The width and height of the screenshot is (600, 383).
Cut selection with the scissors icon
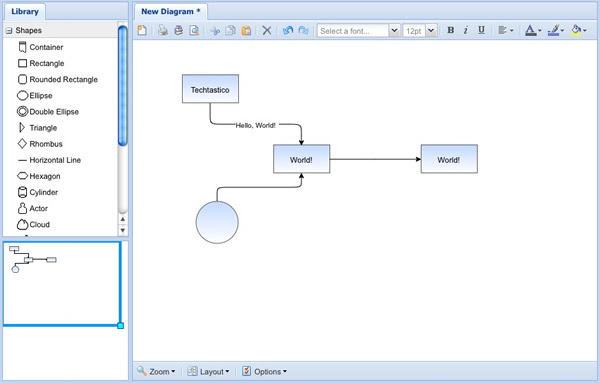tap(215, 31)
